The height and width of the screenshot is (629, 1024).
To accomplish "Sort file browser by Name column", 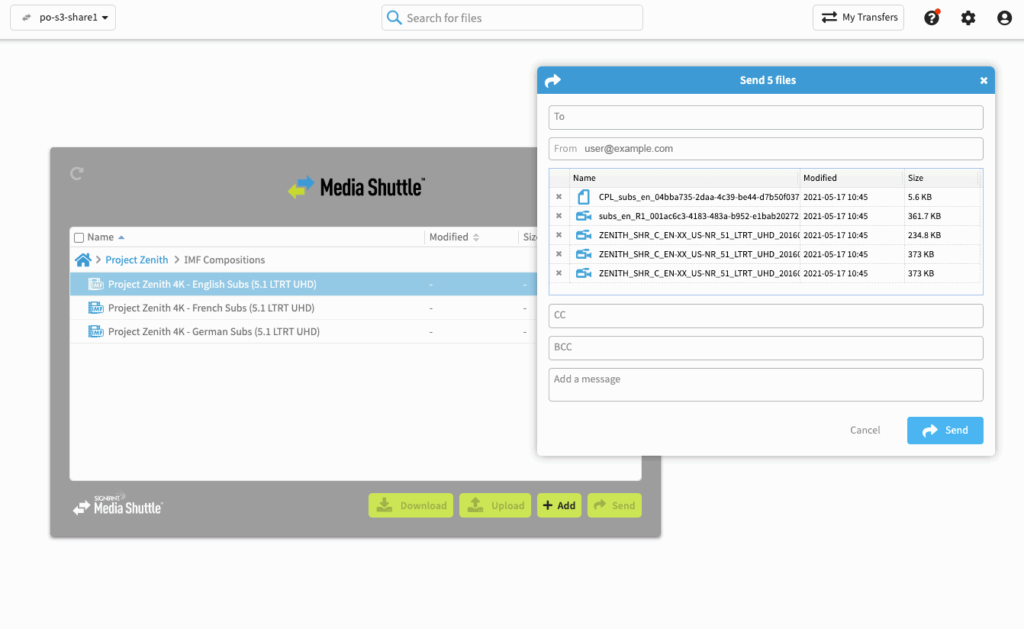I will [100, 238].
